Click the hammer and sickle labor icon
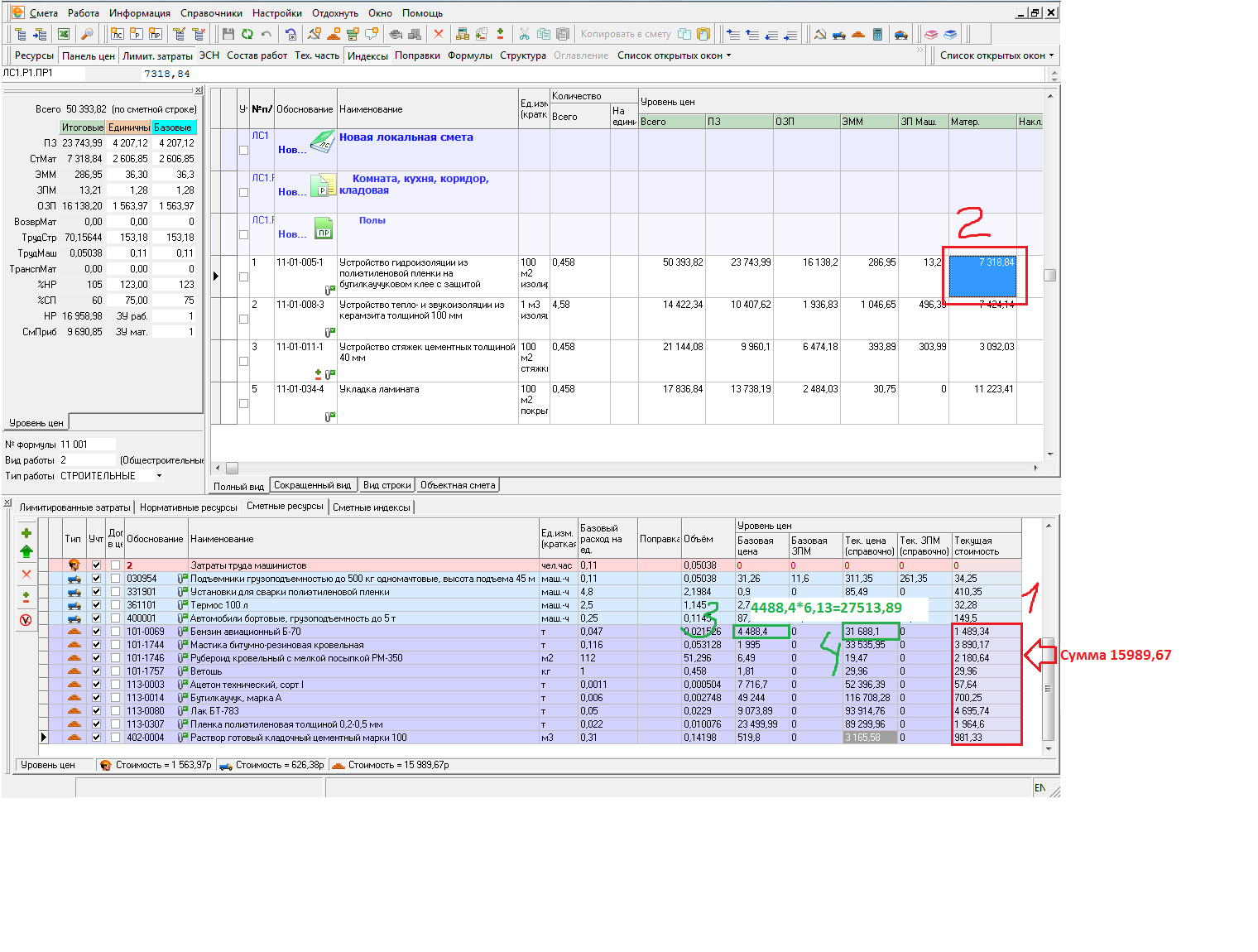Screen dimensions: 1258x952 click(x=819, y=34)
